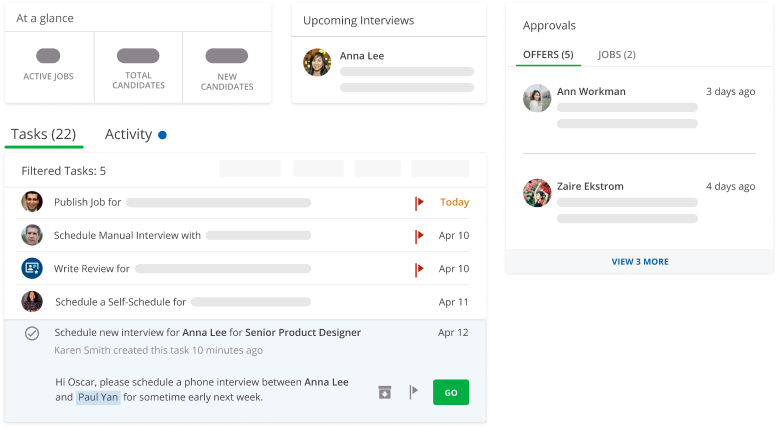Click Ann Workman's profile photo
The height and width of the screenshot is (427, 777).
(x=537, y=98)
